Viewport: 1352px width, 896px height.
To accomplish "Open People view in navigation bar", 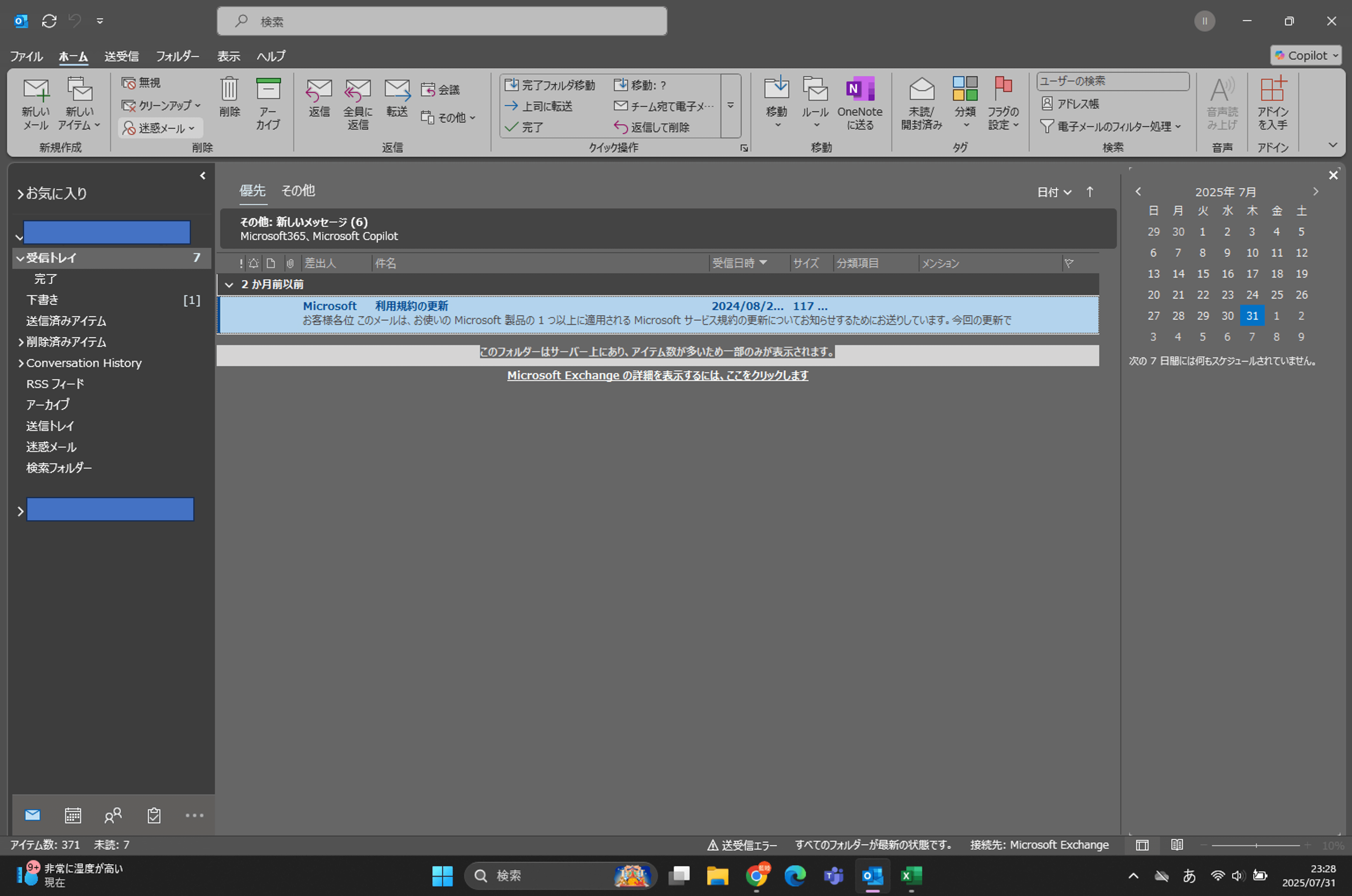I will [x=113, y=815].
